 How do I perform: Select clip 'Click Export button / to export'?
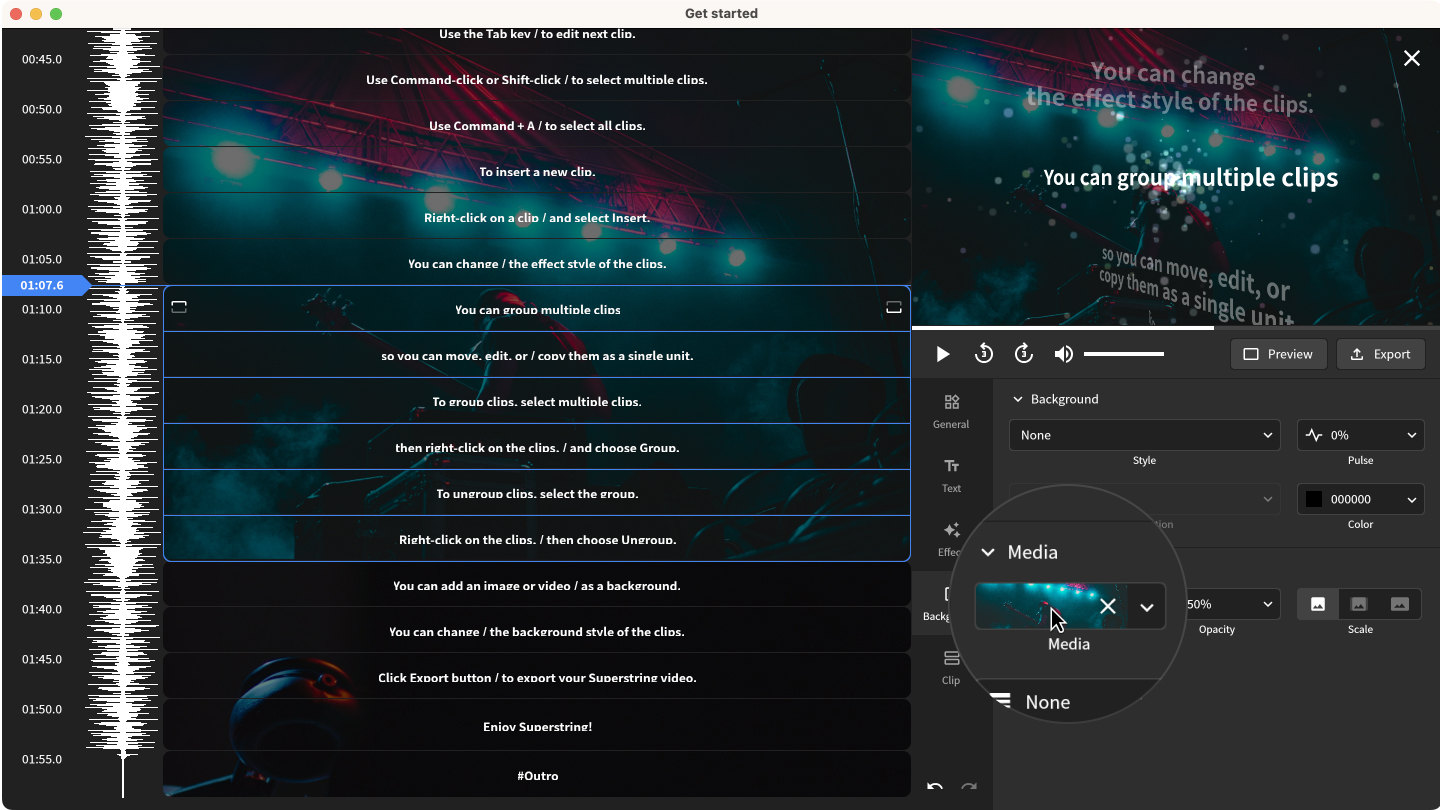537,676
